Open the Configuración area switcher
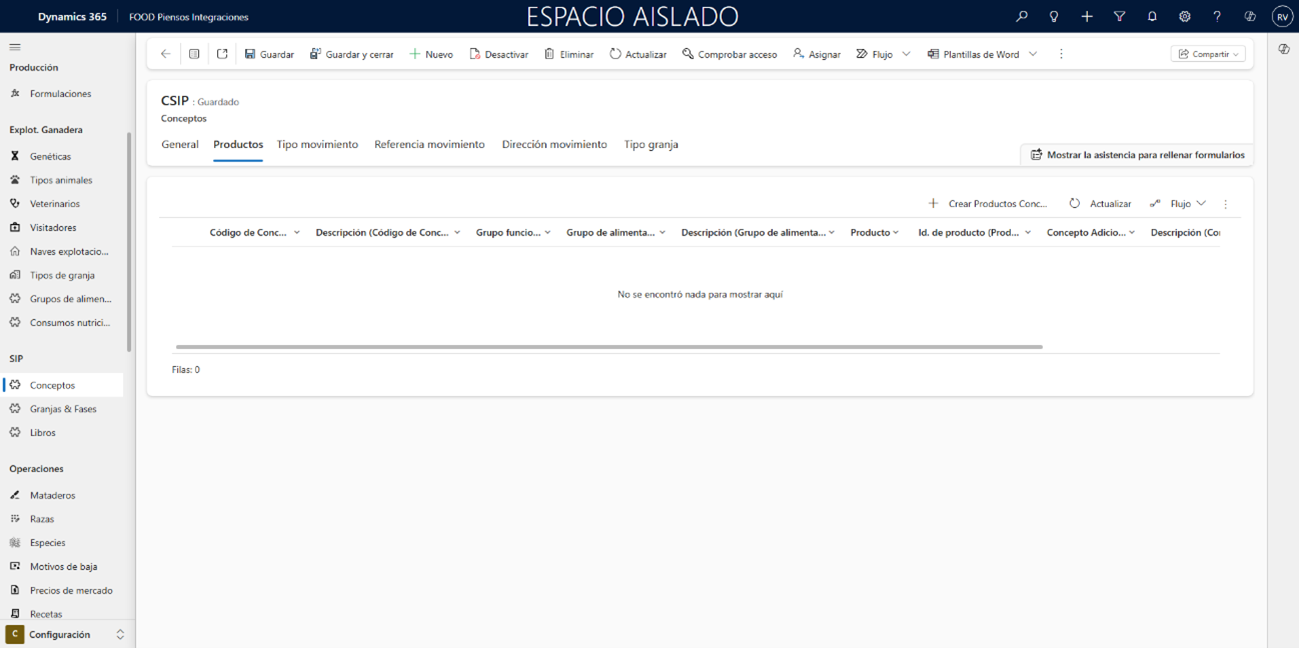Viewport: 1299px width, 648px height. click(x=67, y=635)
